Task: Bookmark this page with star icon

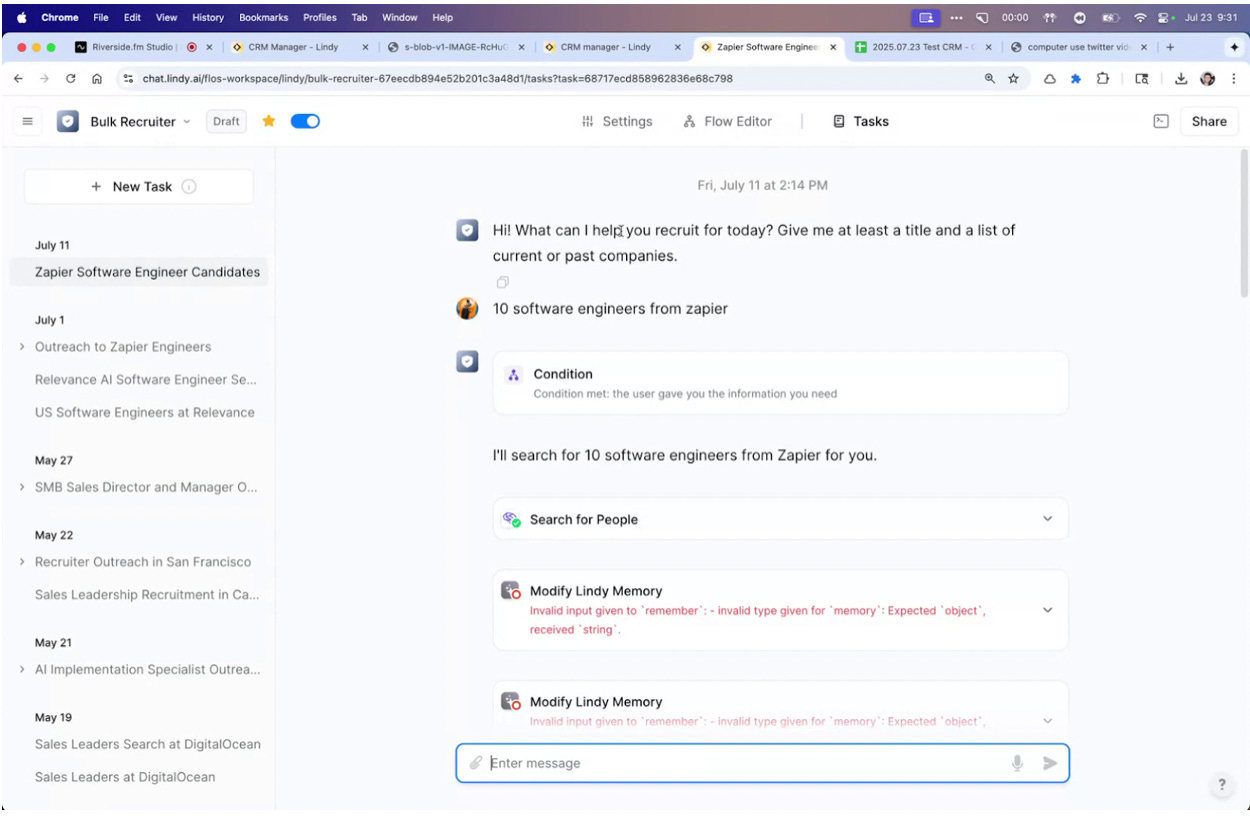Action: [1013, 79]
